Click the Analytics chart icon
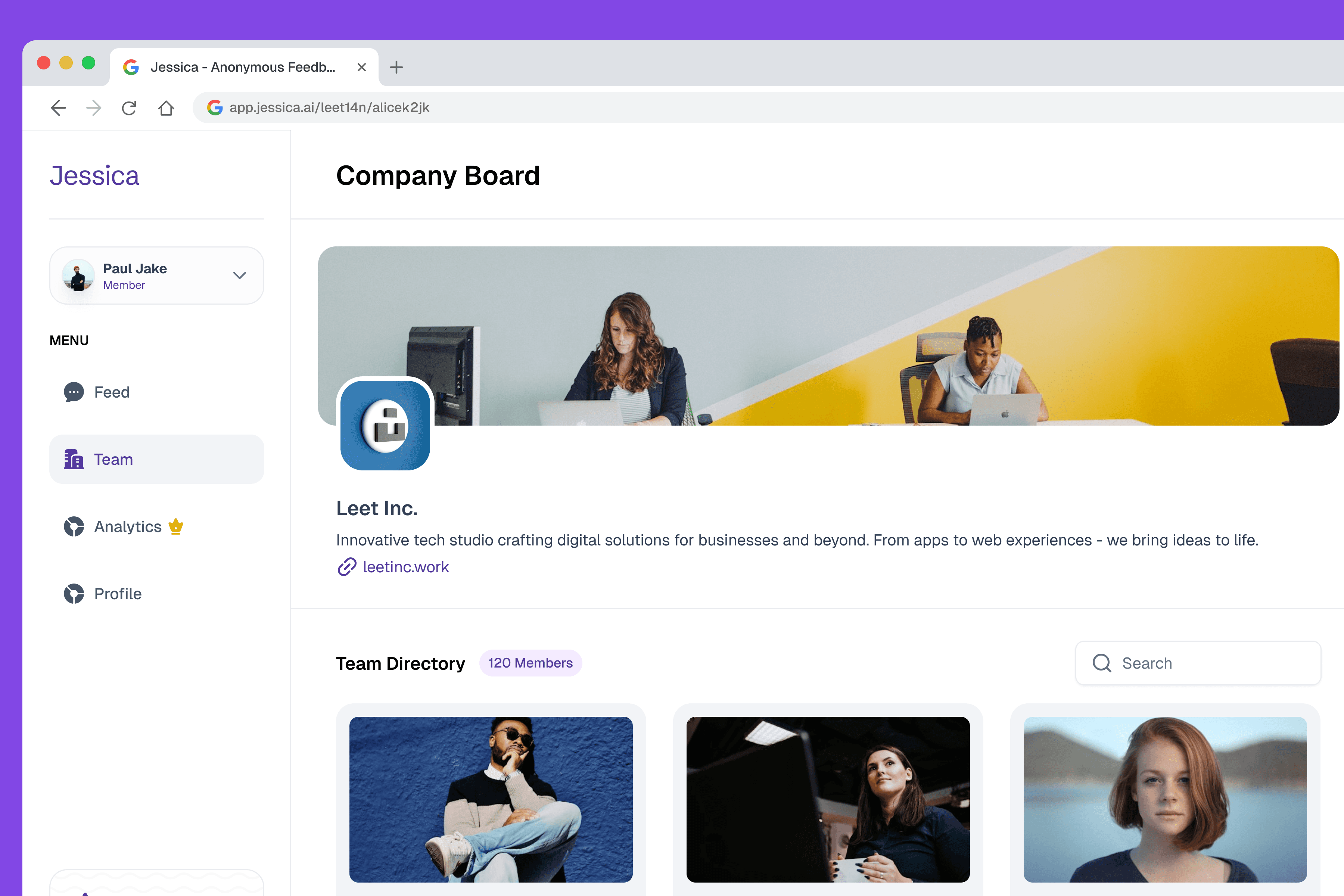 [74, 526]
